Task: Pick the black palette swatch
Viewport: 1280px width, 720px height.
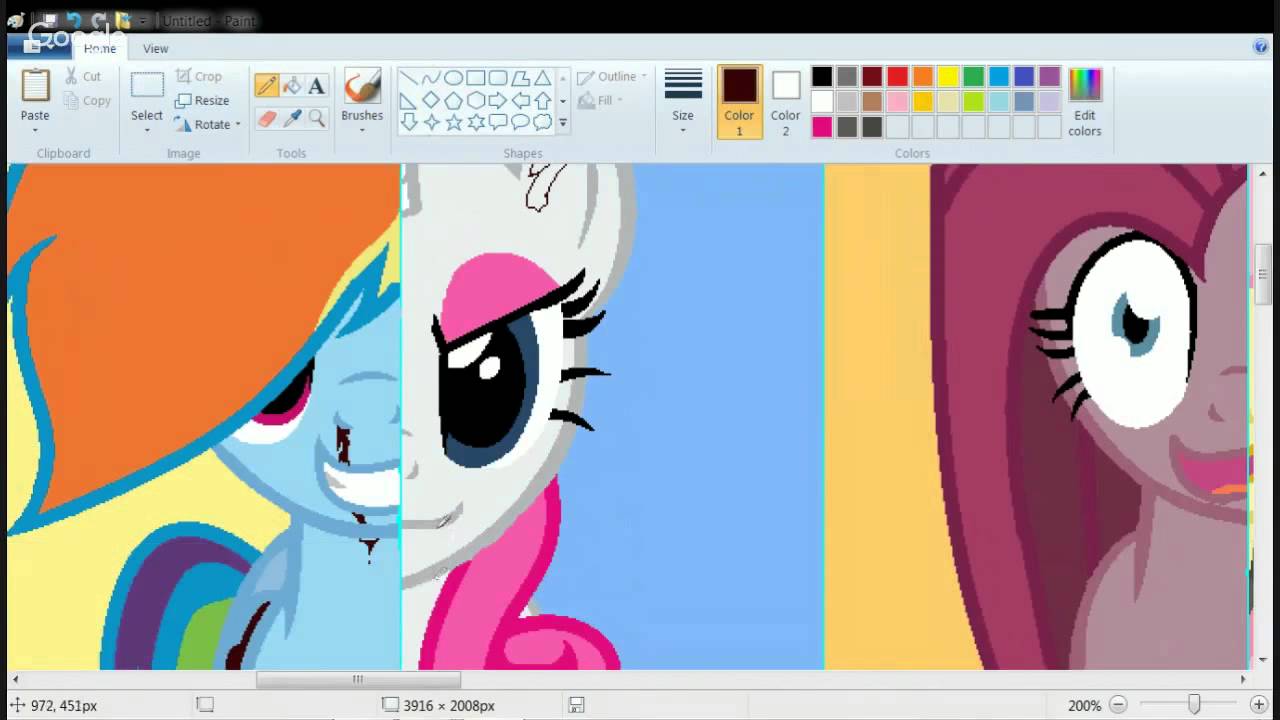Action: tap(822, 77)
